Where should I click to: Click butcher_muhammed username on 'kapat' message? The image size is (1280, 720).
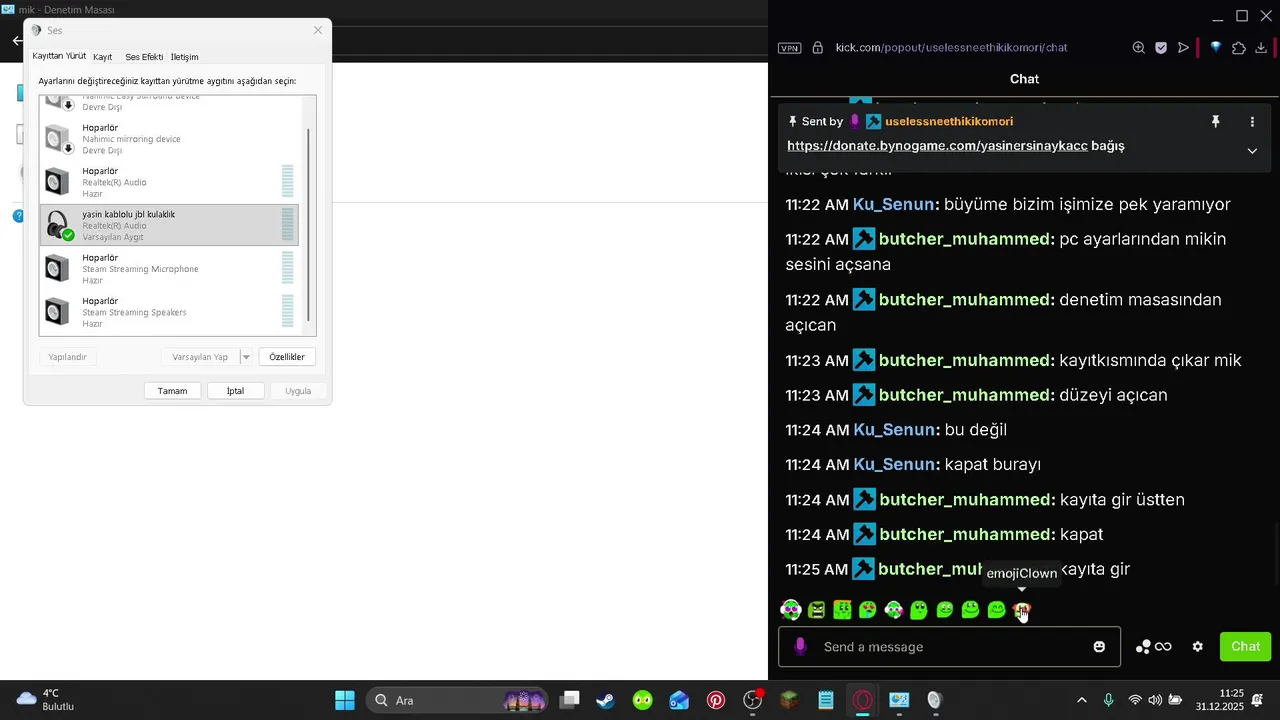tap(966, 535)
